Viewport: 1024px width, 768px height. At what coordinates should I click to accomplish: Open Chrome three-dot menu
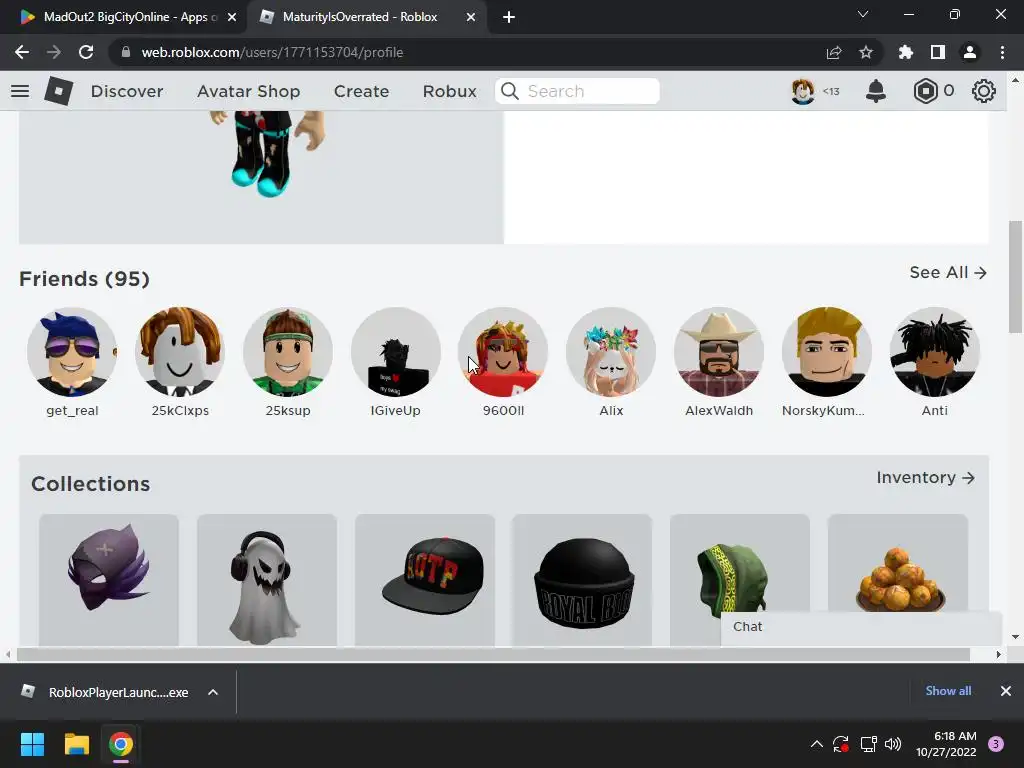[1002, 52]
